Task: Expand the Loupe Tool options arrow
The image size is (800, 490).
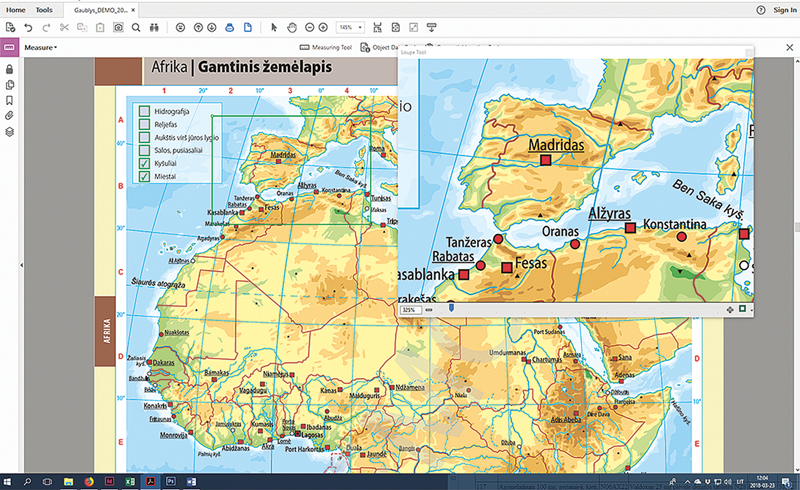Action: tap(752, 310)
